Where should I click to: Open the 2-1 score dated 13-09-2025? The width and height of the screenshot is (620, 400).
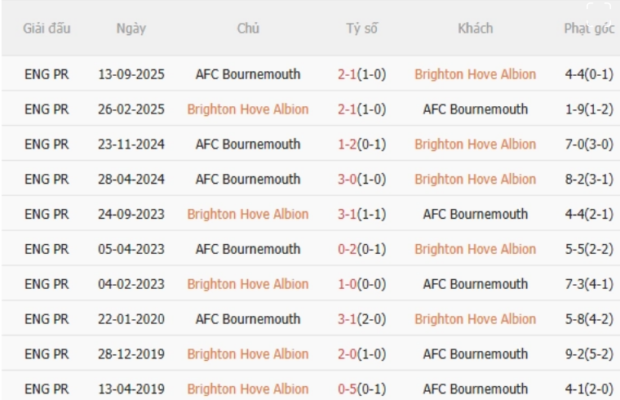361,74
